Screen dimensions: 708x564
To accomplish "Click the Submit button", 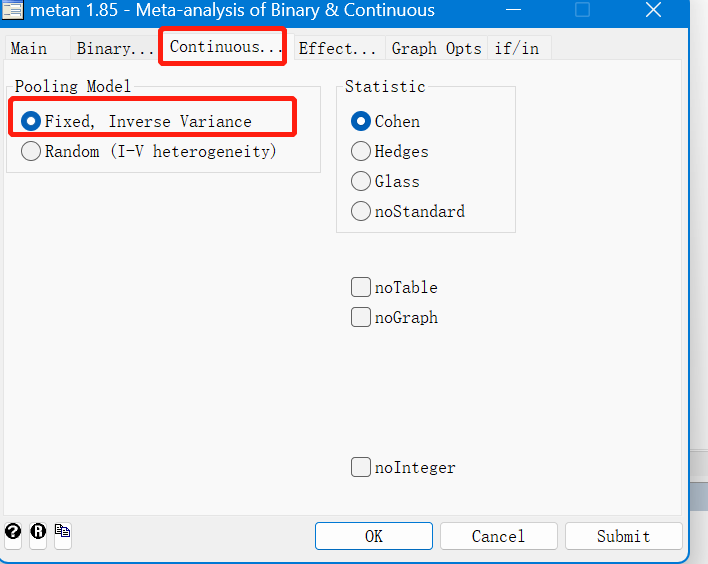I will (624, 536).
